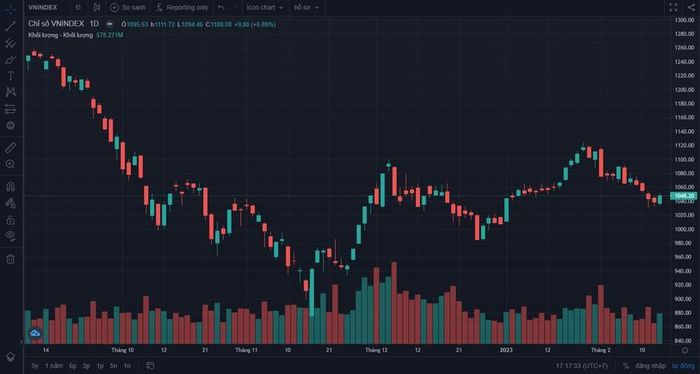Select the 1n time range

click(127, 366)
